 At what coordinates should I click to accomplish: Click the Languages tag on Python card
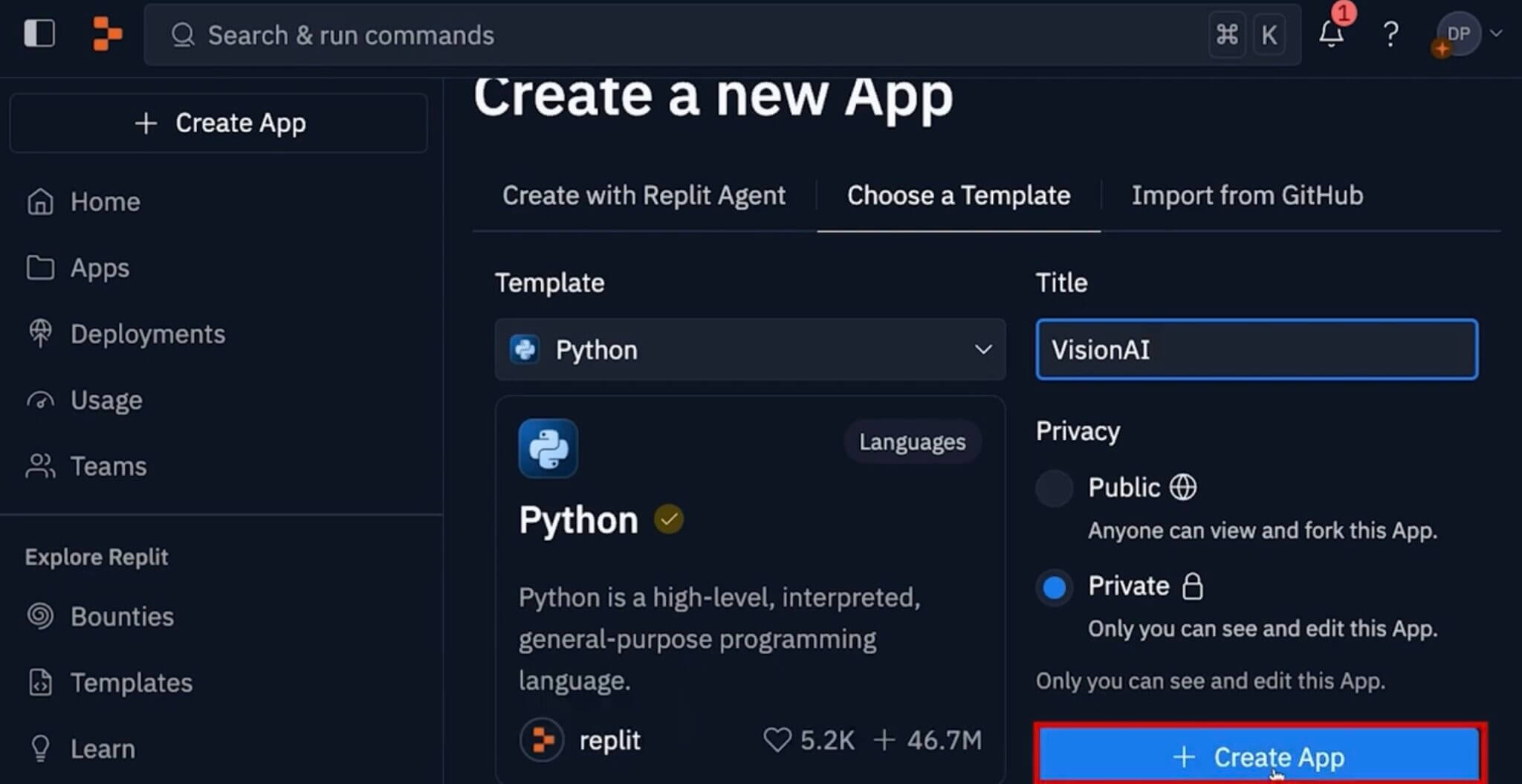tap(913, 441)
